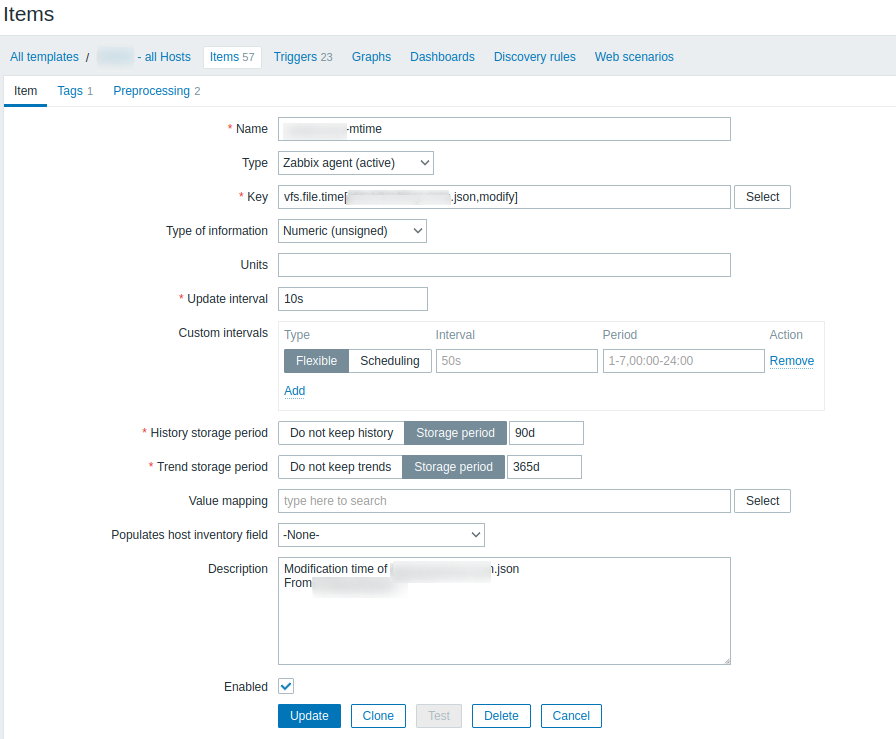Toggle the Enabled checkbox
Image resolution: width=896 pixels, height=739 pixels.
pos(286,686)
